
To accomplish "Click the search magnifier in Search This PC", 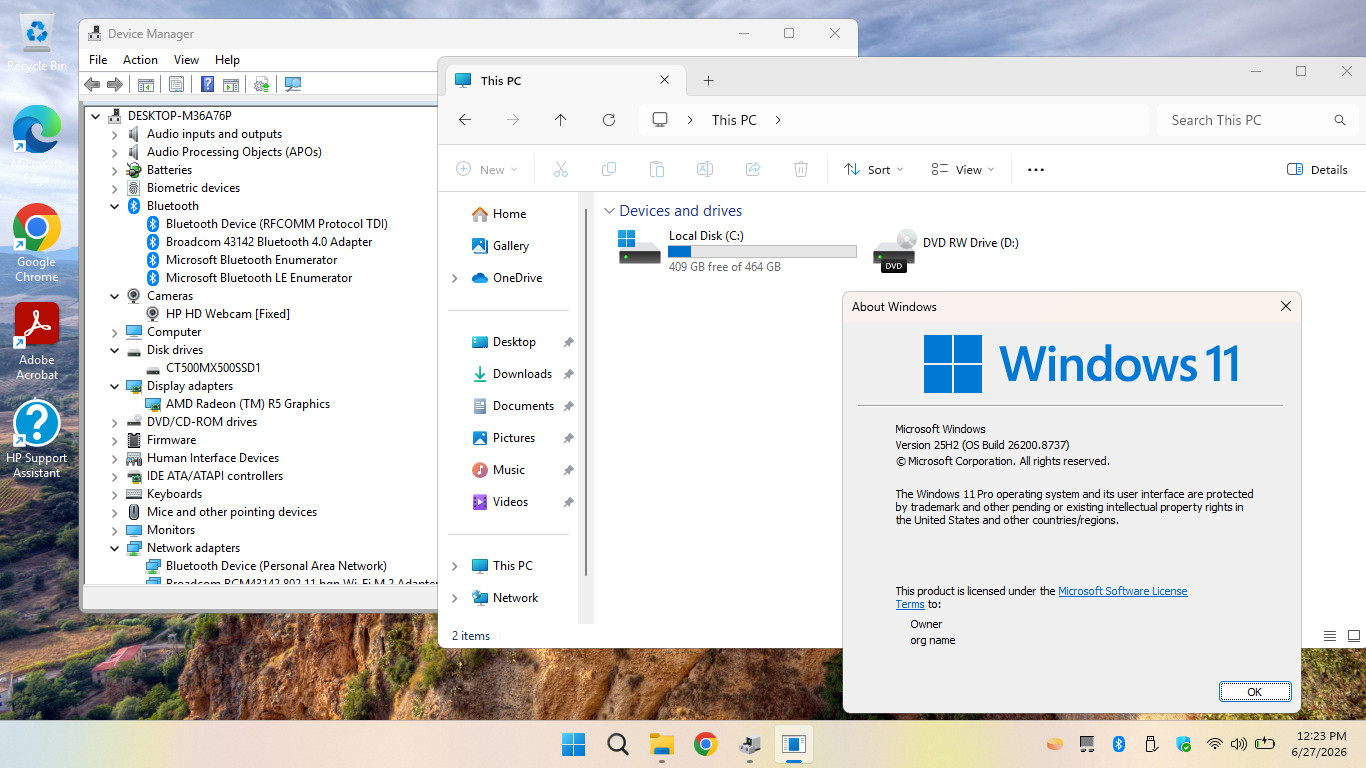I will click(x=1340, y=120).
